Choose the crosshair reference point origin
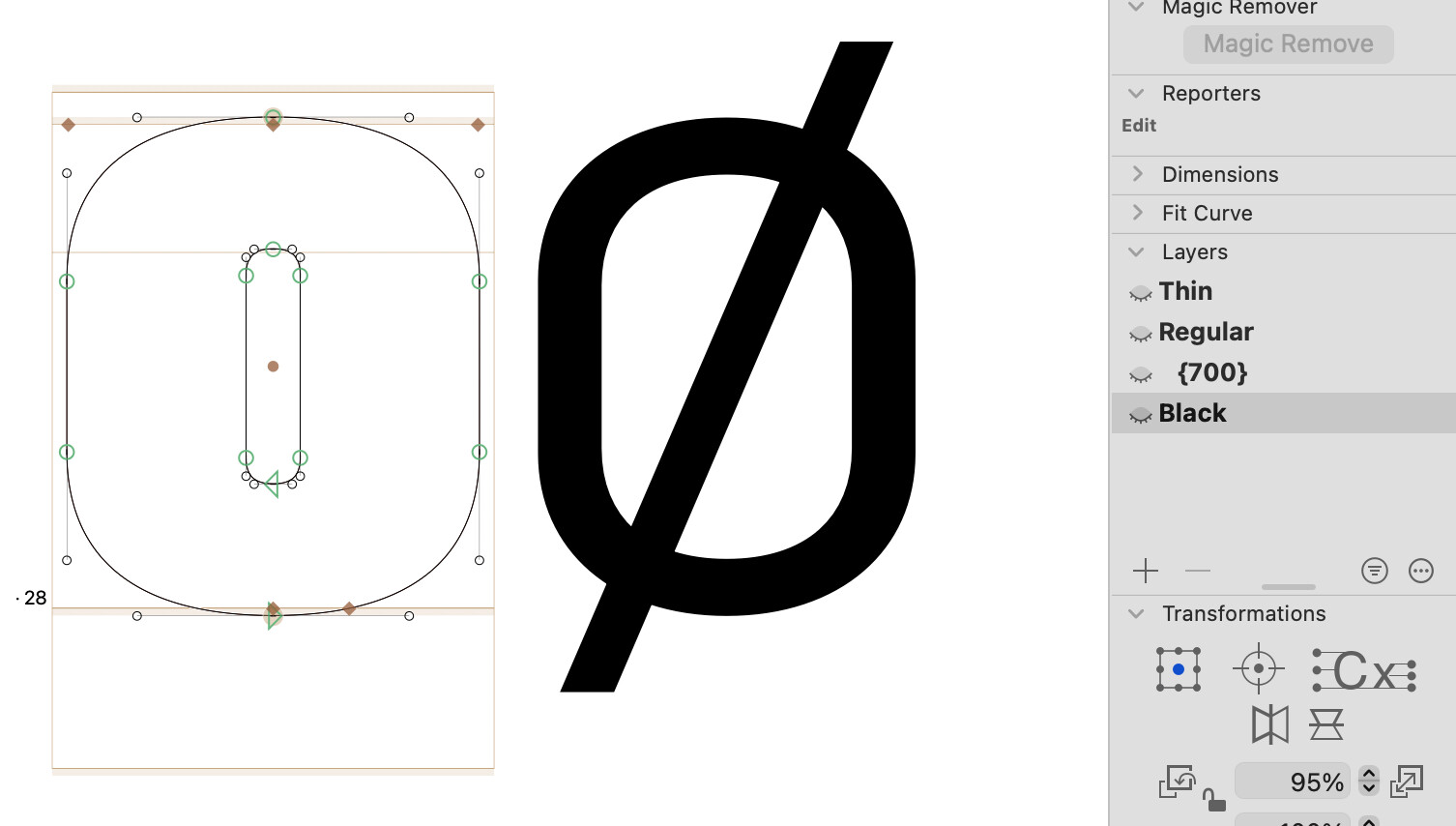 pyautogui.click(x=1258, y=668)
